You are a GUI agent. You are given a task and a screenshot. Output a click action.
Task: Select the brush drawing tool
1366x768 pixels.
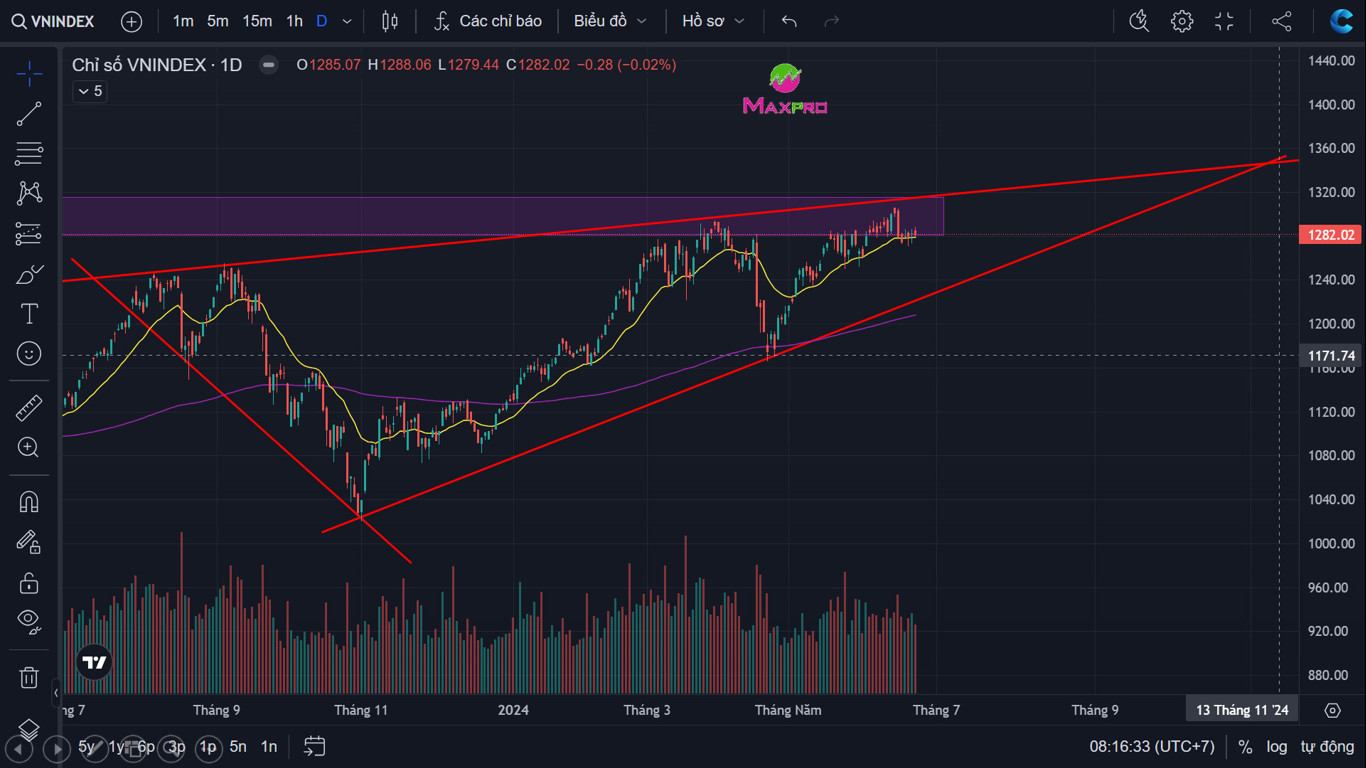point(29,274)
